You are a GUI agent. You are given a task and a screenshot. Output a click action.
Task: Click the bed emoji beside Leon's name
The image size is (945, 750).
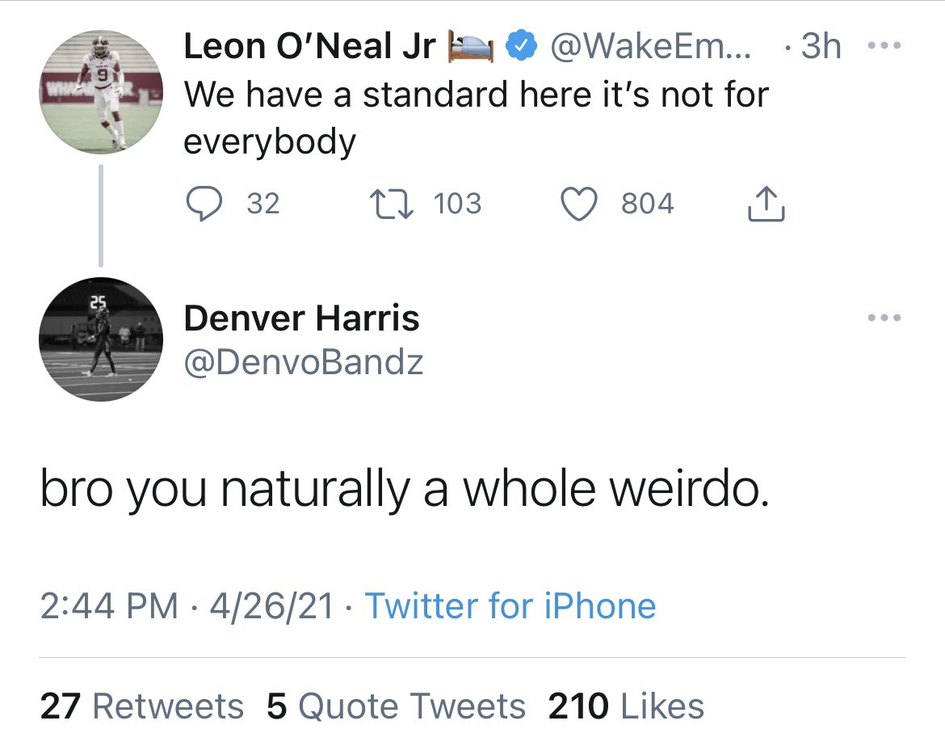[470, 46]
